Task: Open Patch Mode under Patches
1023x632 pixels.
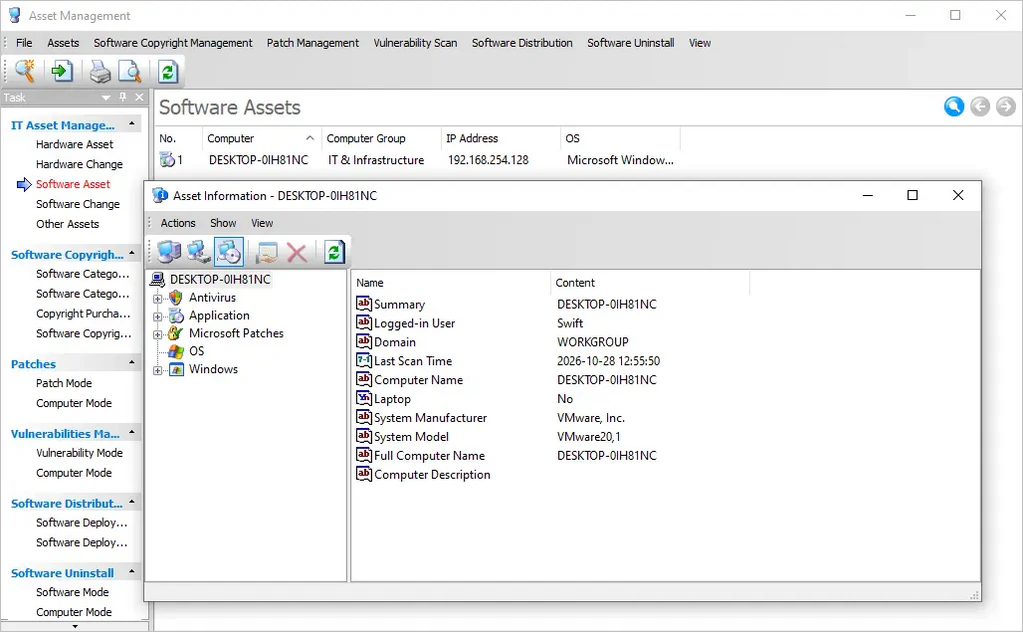Action: [64, 383]
